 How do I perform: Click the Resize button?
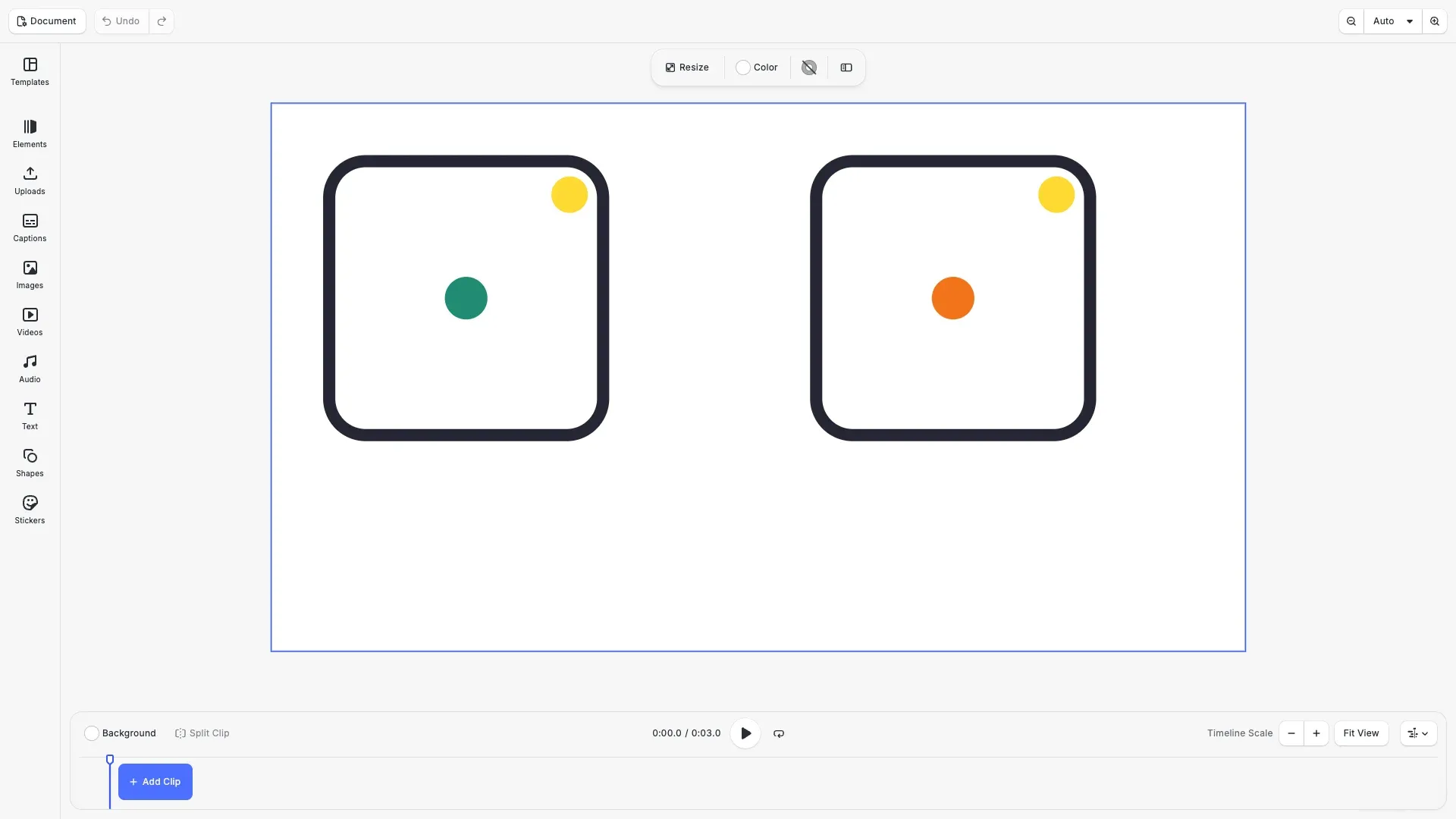pyautogui.click(x=687, y=67)
